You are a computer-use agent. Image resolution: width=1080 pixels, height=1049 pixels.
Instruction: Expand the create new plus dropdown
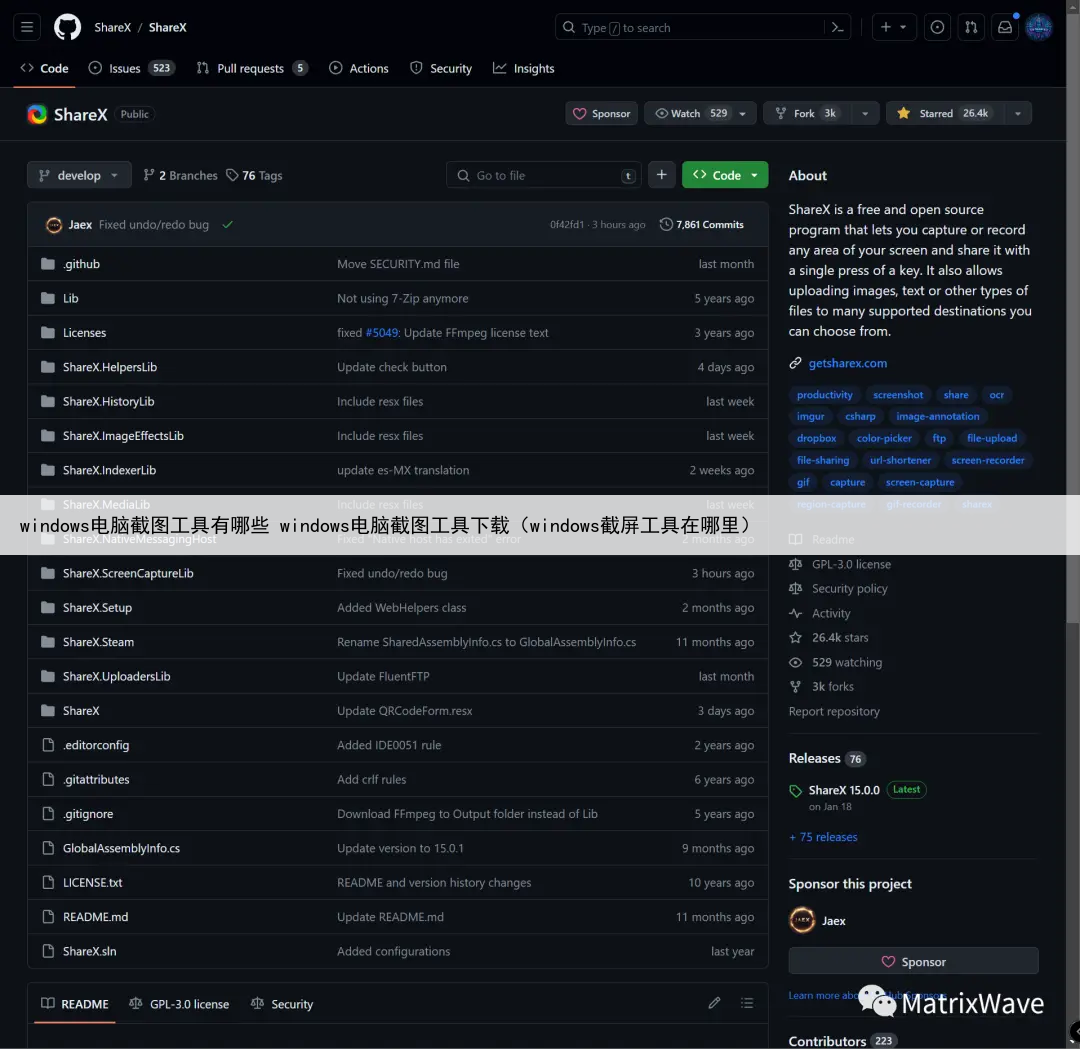[x=892, y=27]
